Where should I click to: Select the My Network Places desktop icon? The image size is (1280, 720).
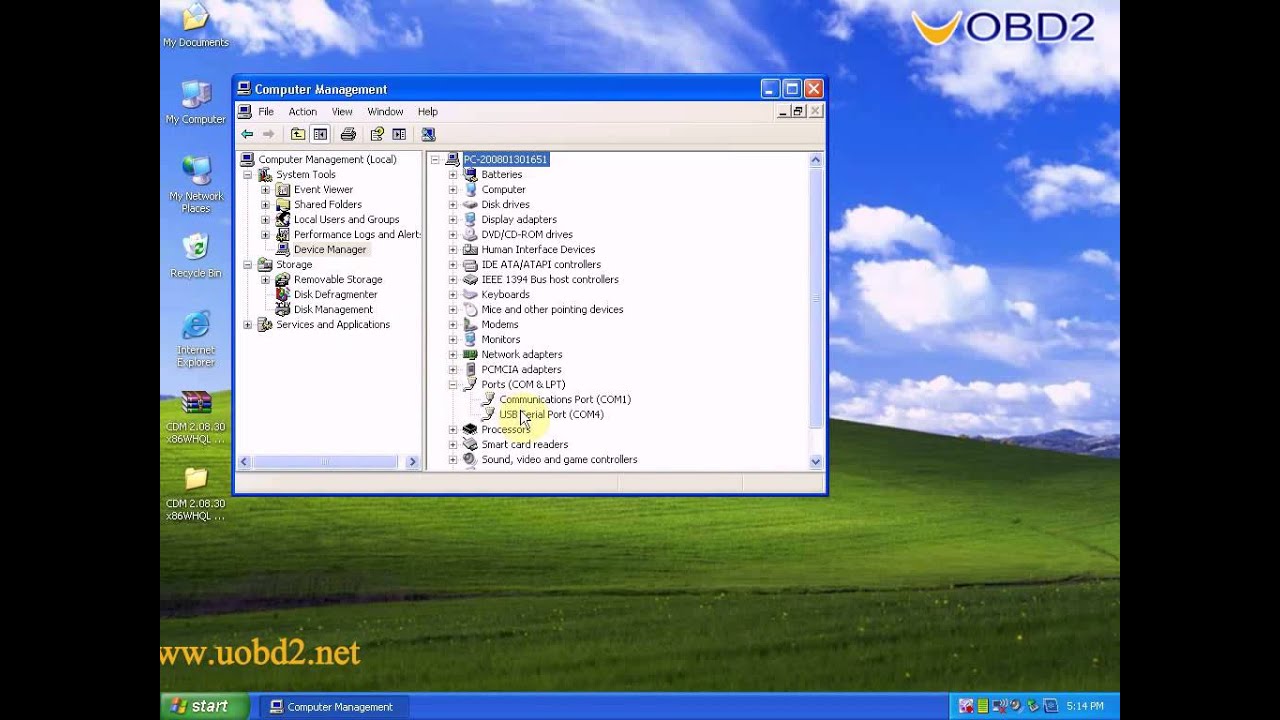(x=196, y=185)
